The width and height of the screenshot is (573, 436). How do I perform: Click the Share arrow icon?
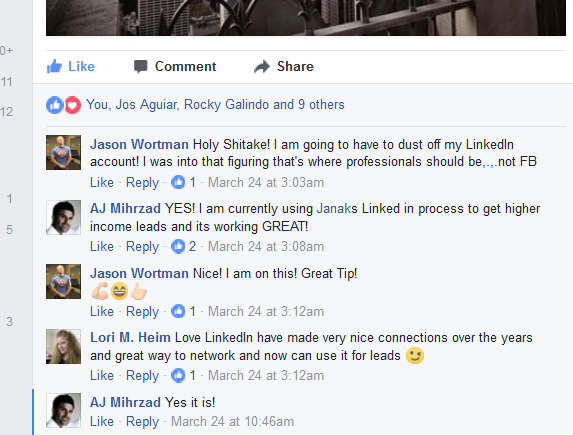(262, 67)
